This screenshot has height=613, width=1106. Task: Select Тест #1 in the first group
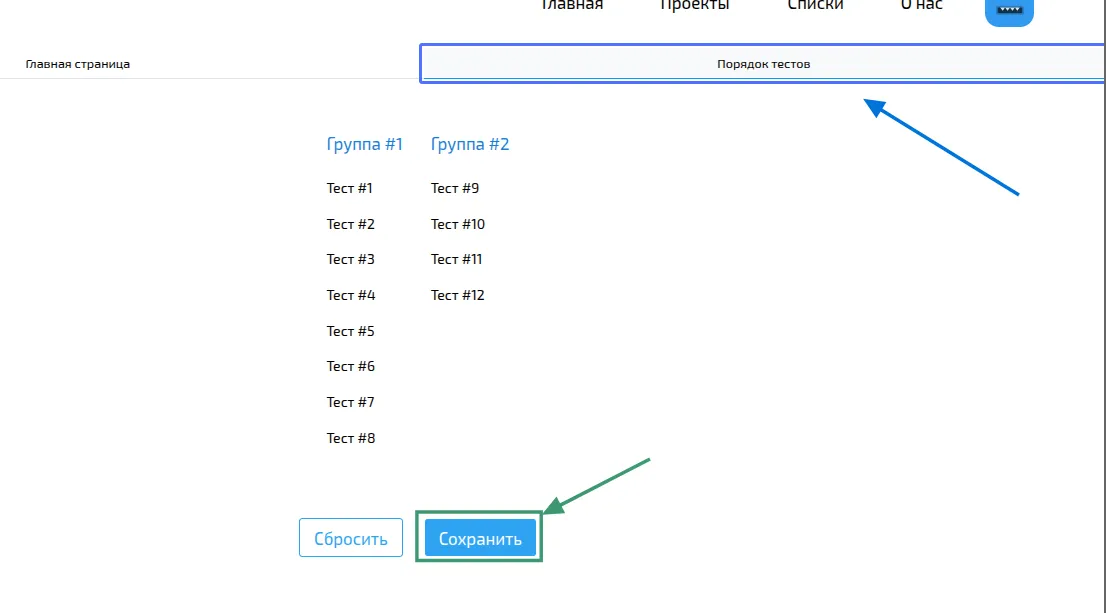pyautogui.click(x=349, y=188)
